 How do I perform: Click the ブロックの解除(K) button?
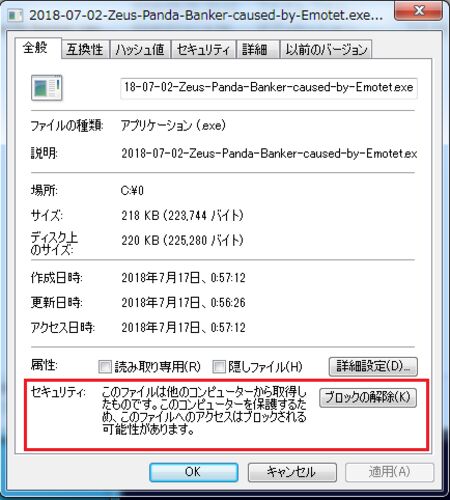click(x=368, y=397)
